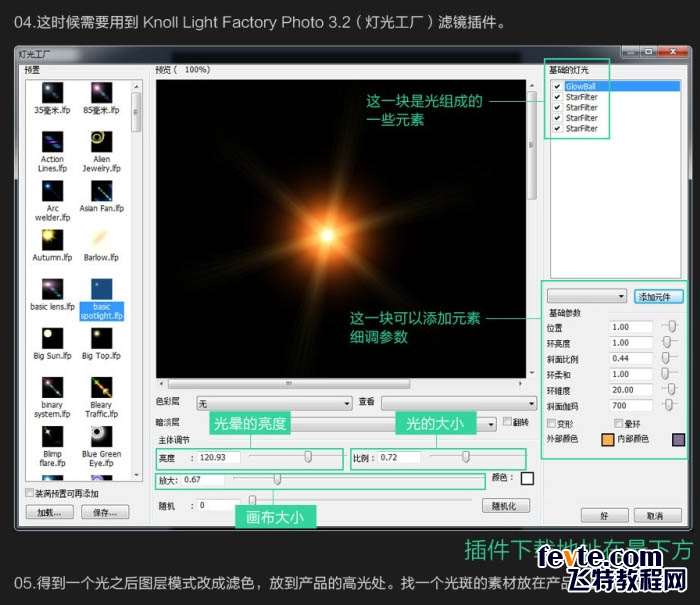Open the 内部颜色 purple swatch

pyautogui.click(x=678, y=439)
